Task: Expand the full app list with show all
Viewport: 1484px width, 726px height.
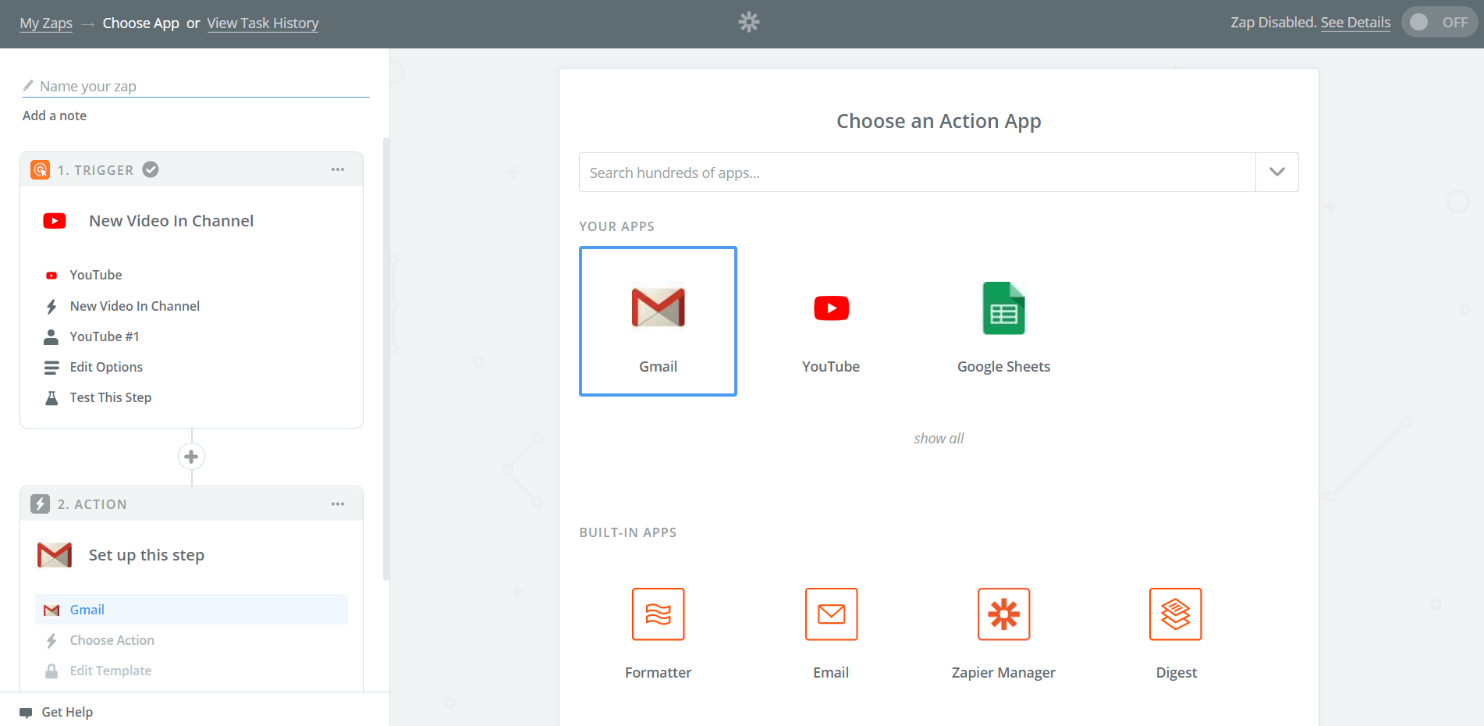Action: click(938, 438)
